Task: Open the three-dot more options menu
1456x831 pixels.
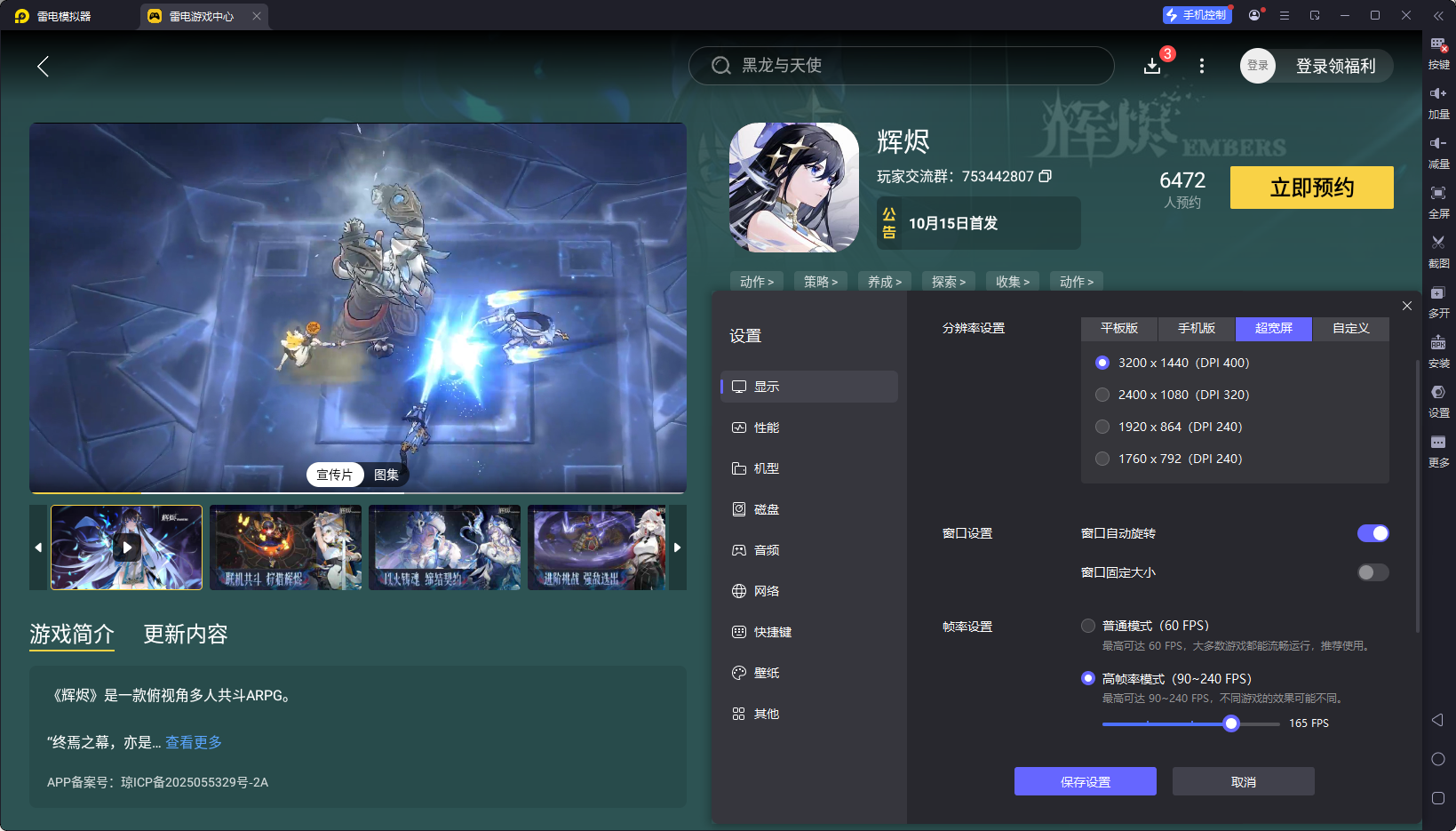Action: (x=1202, y=66)
